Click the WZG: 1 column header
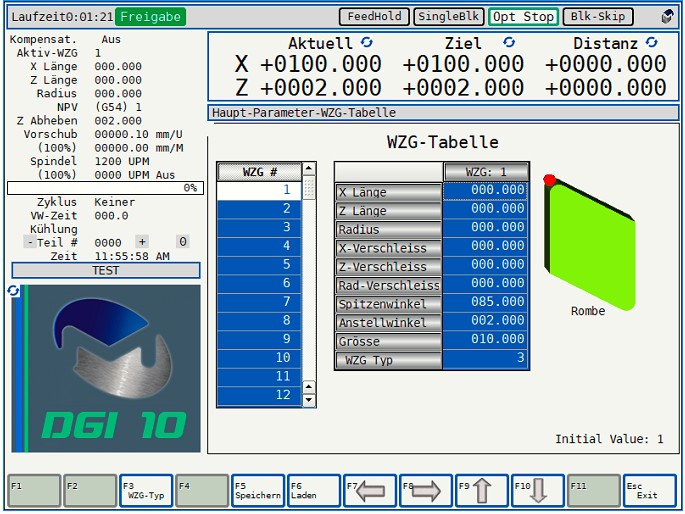685x514 pixels. click(486, 172)
